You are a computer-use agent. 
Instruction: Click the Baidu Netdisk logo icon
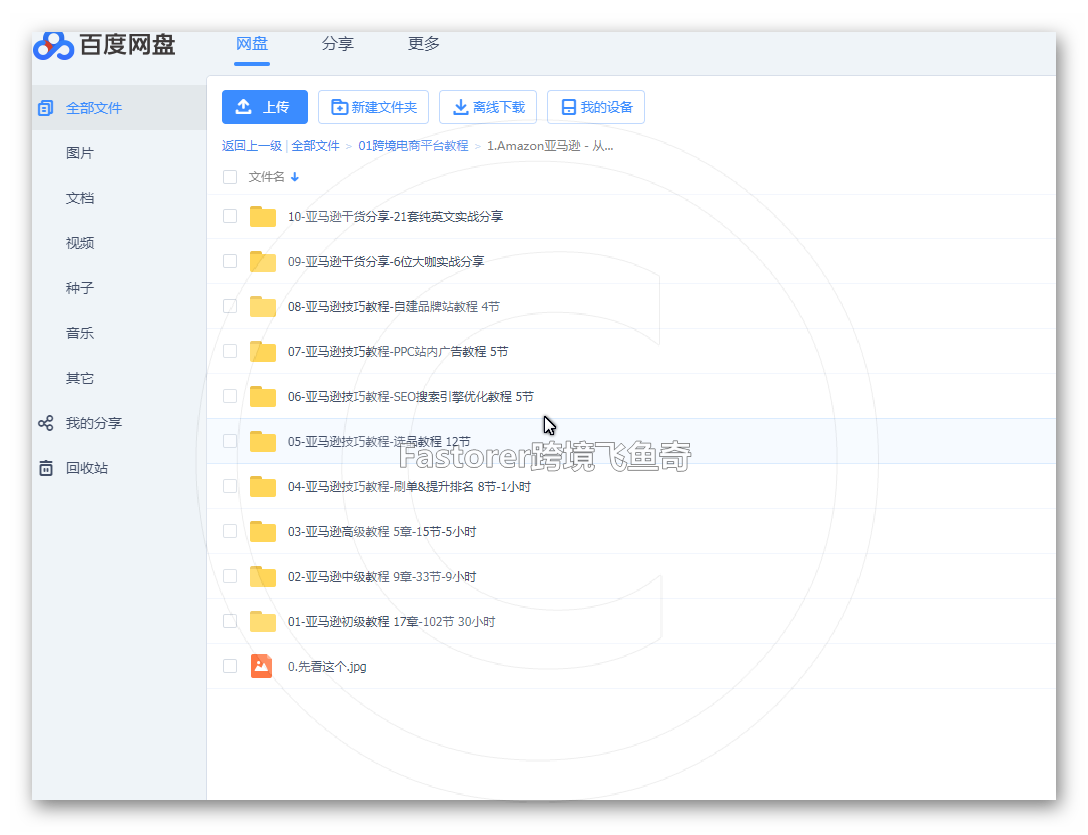tap(53, 46)
